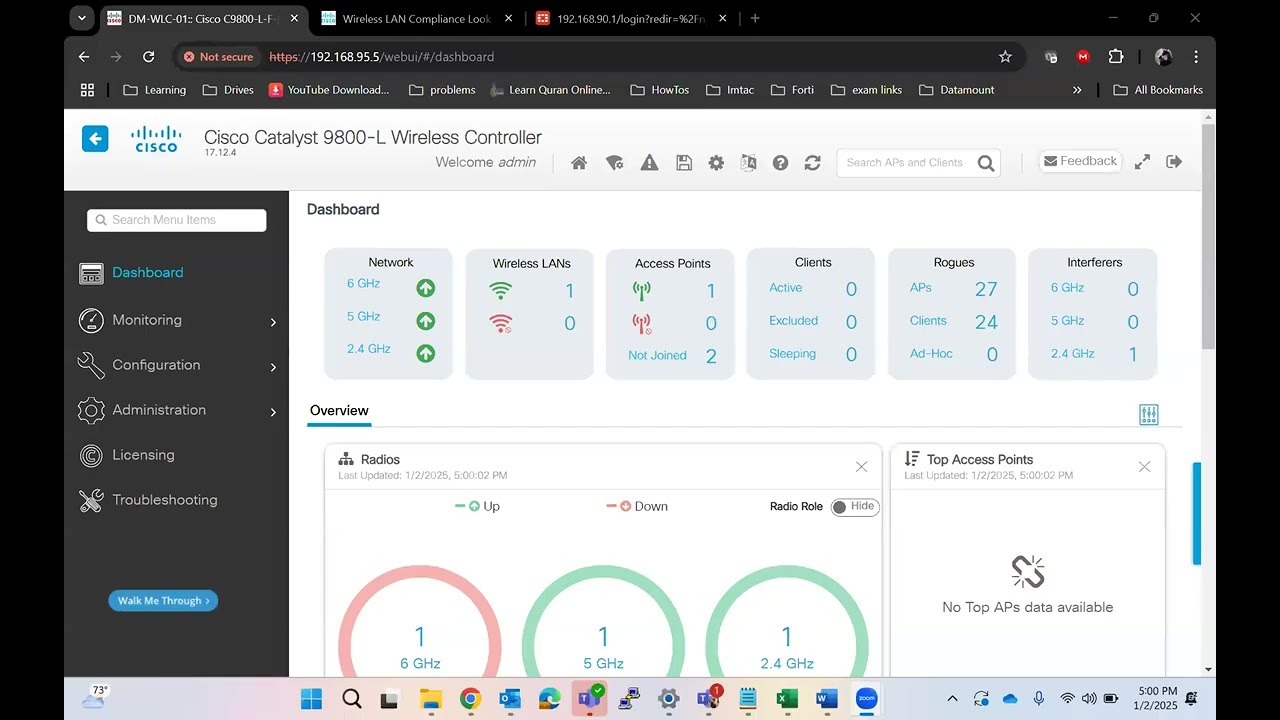The width and height of the screenshot is (1280, 720).
Task: Click the wireless setup wizard icon
Action: 615,163
